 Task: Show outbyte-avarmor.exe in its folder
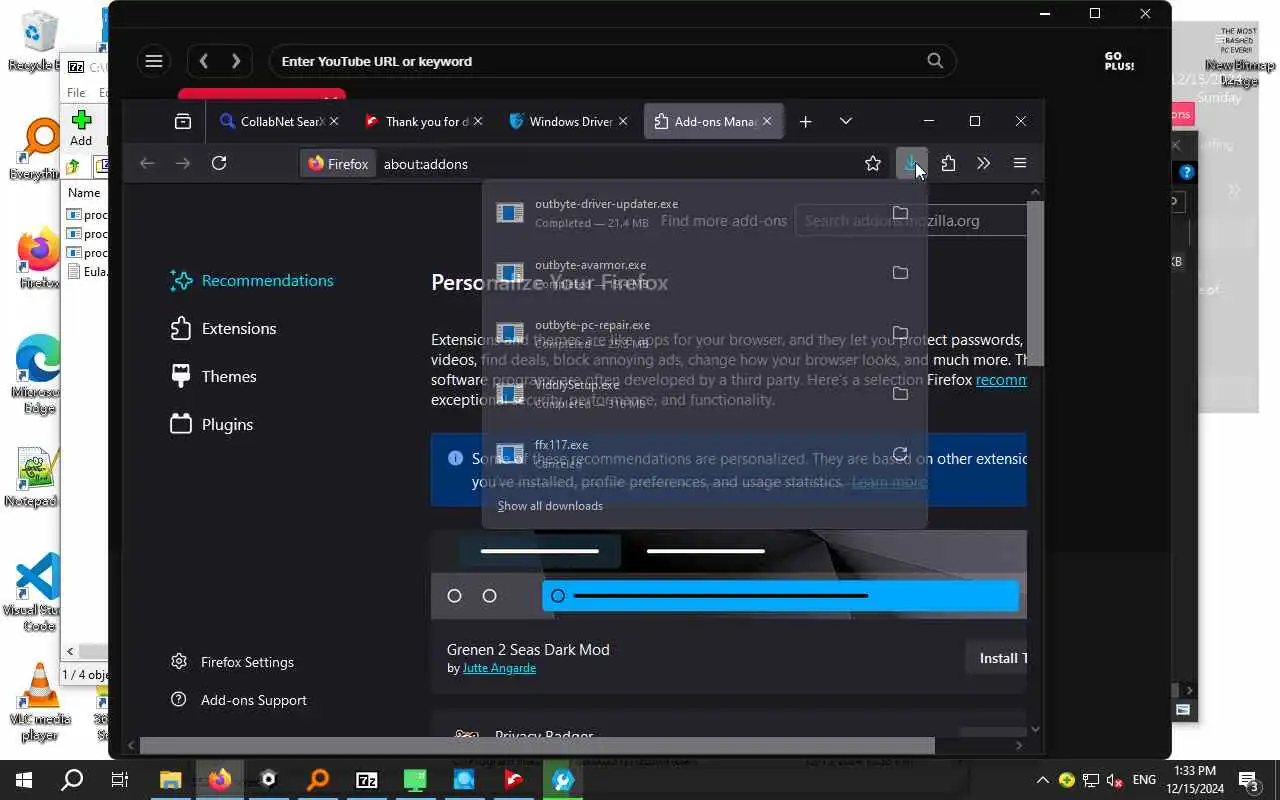tap(900, 272)
